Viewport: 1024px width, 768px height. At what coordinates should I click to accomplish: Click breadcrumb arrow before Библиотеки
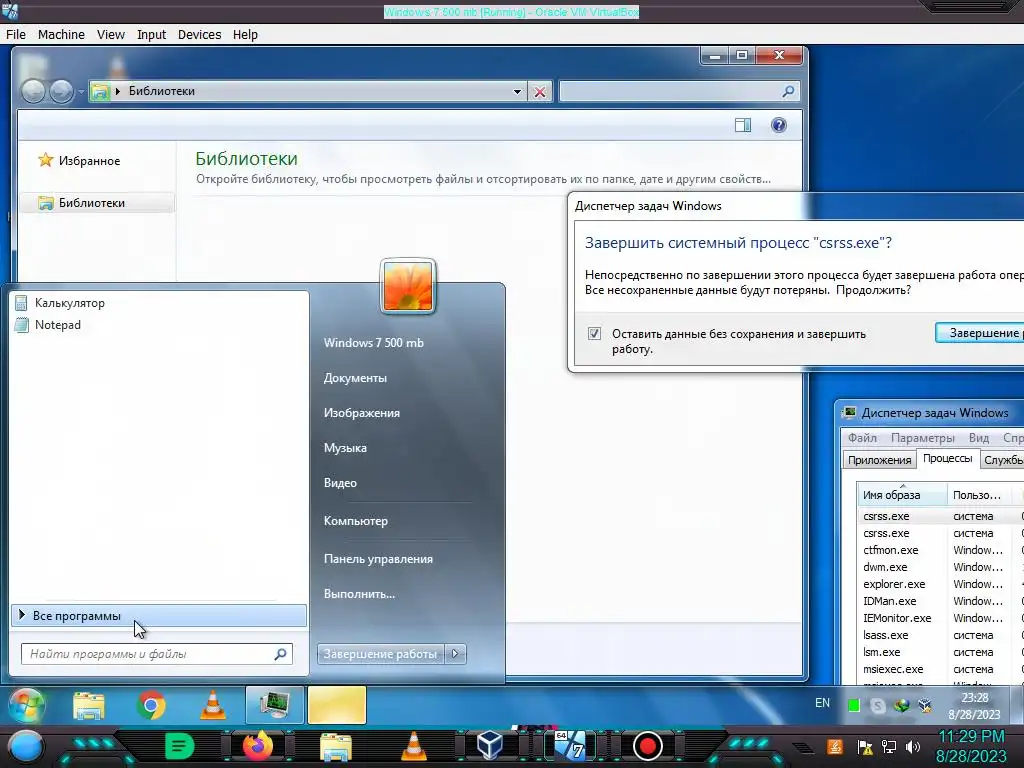118,91
